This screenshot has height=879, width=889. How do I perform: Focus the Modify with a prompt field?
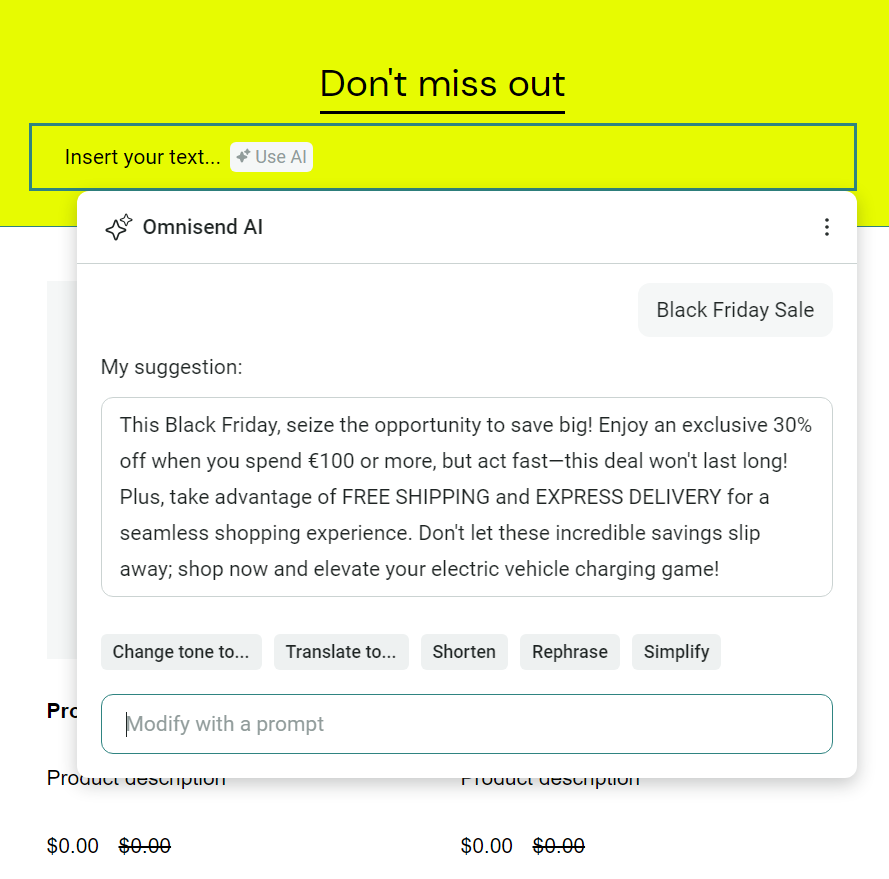pyautogui.click(x=467, y=724)
